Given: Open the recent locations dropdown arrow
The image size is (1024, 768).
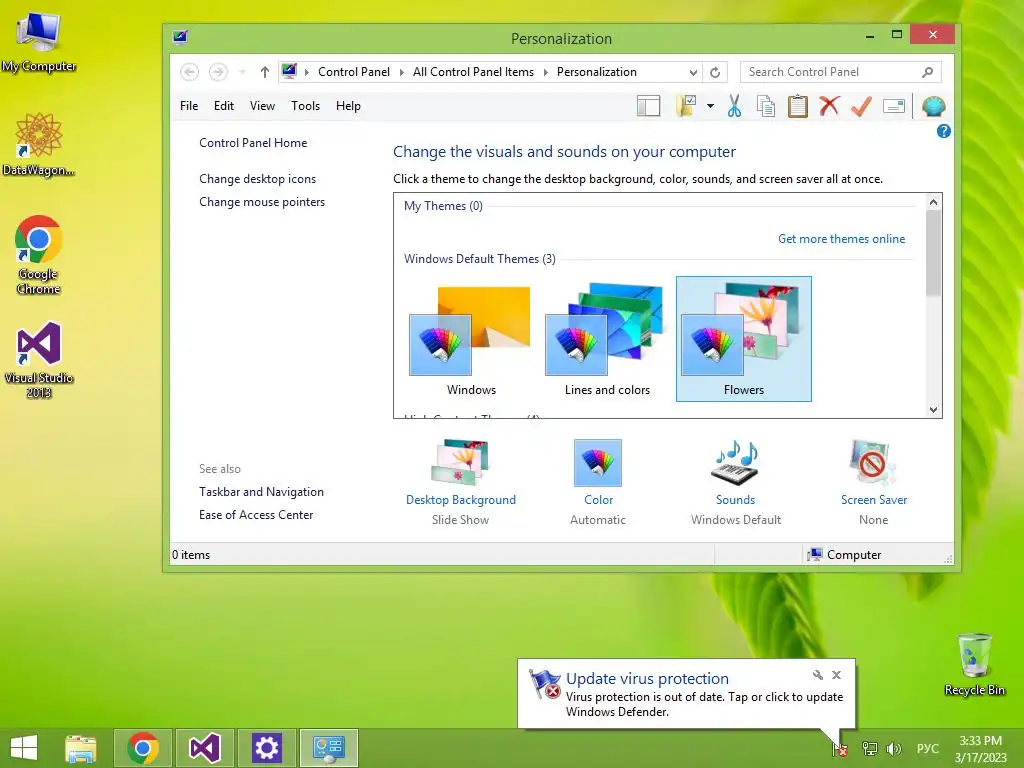Looking at the screenshot, I should coord(242,72).
